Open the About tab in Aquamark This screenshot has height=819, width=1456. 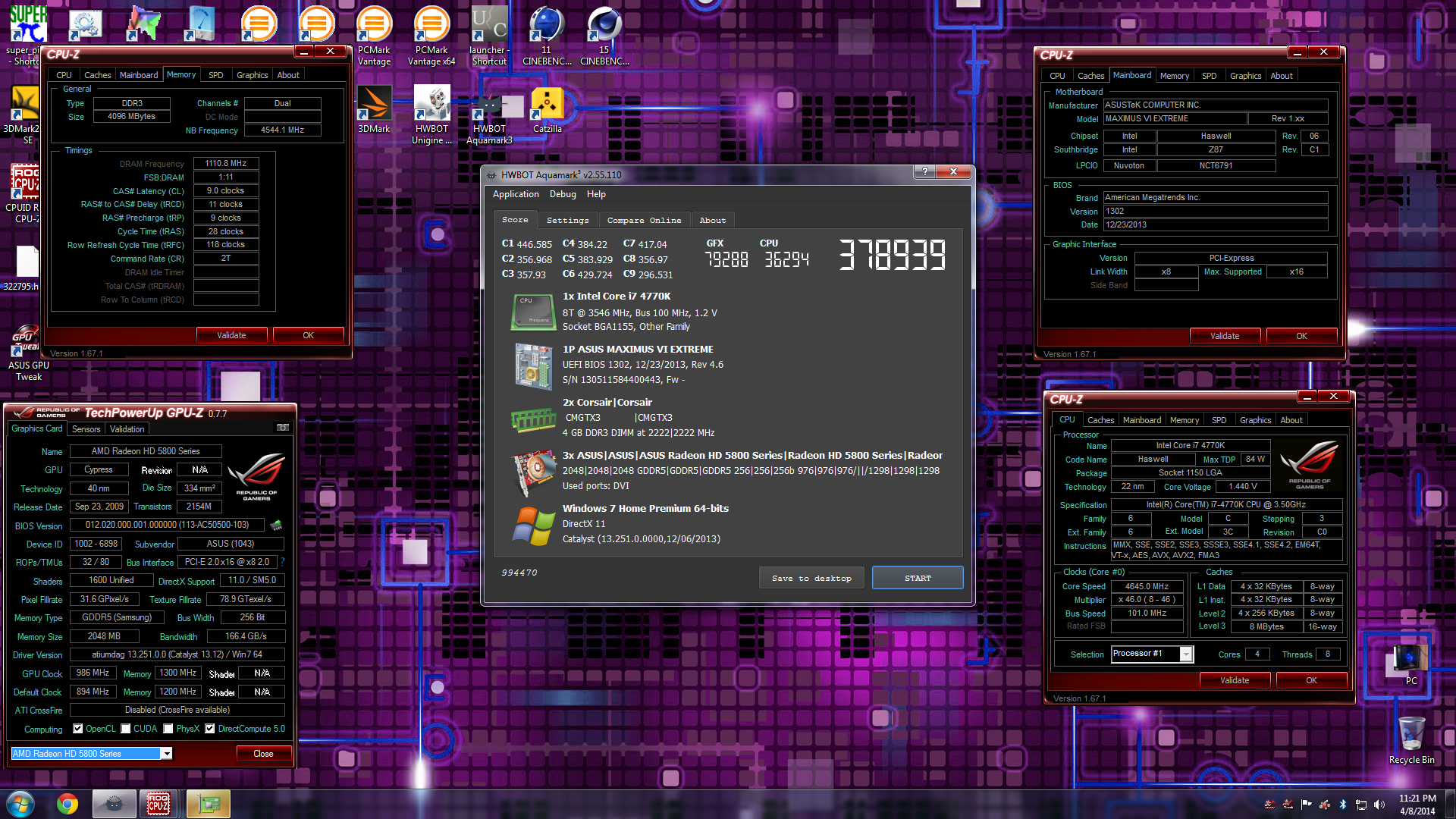coord(712,220)
